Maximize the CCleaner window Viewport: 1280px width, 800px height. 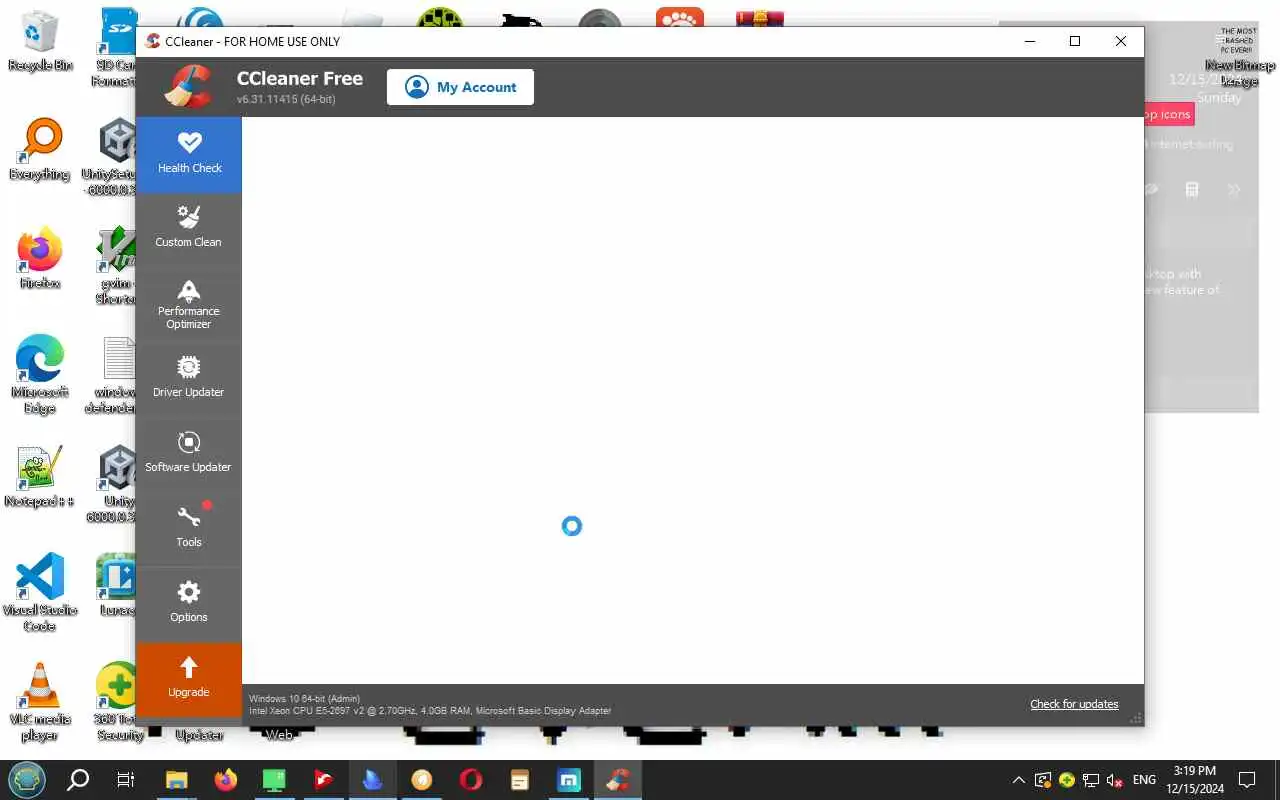pos(1075,41)
